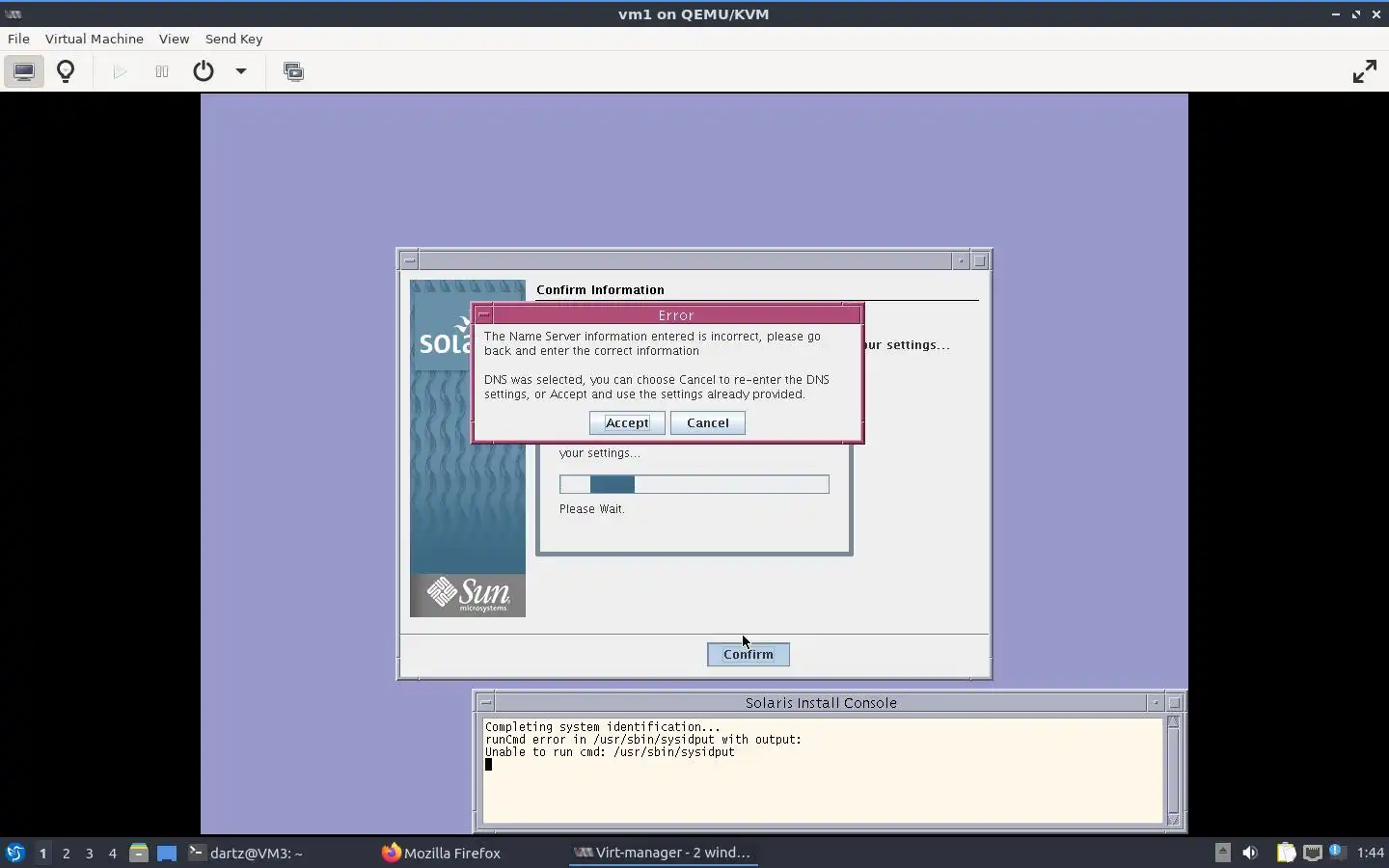1389x868 pixels.
Task: Select the Virt-manager taskbar entry
Action: [663, 853]
